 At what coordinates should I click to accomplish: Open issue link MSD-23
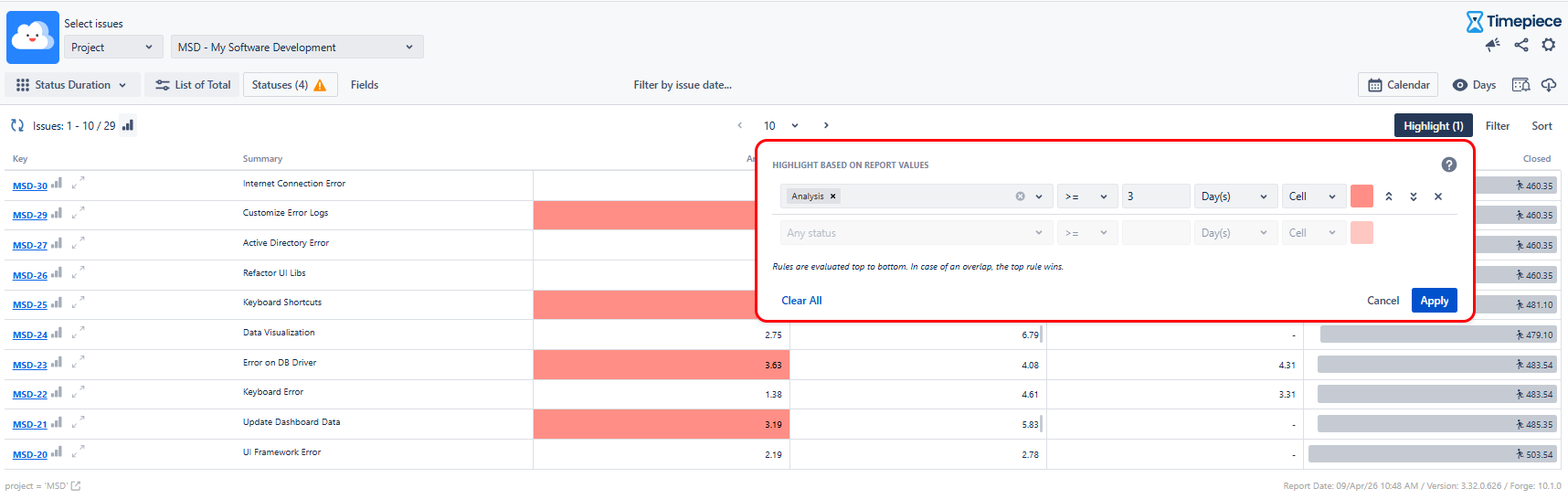coord(29,365)
